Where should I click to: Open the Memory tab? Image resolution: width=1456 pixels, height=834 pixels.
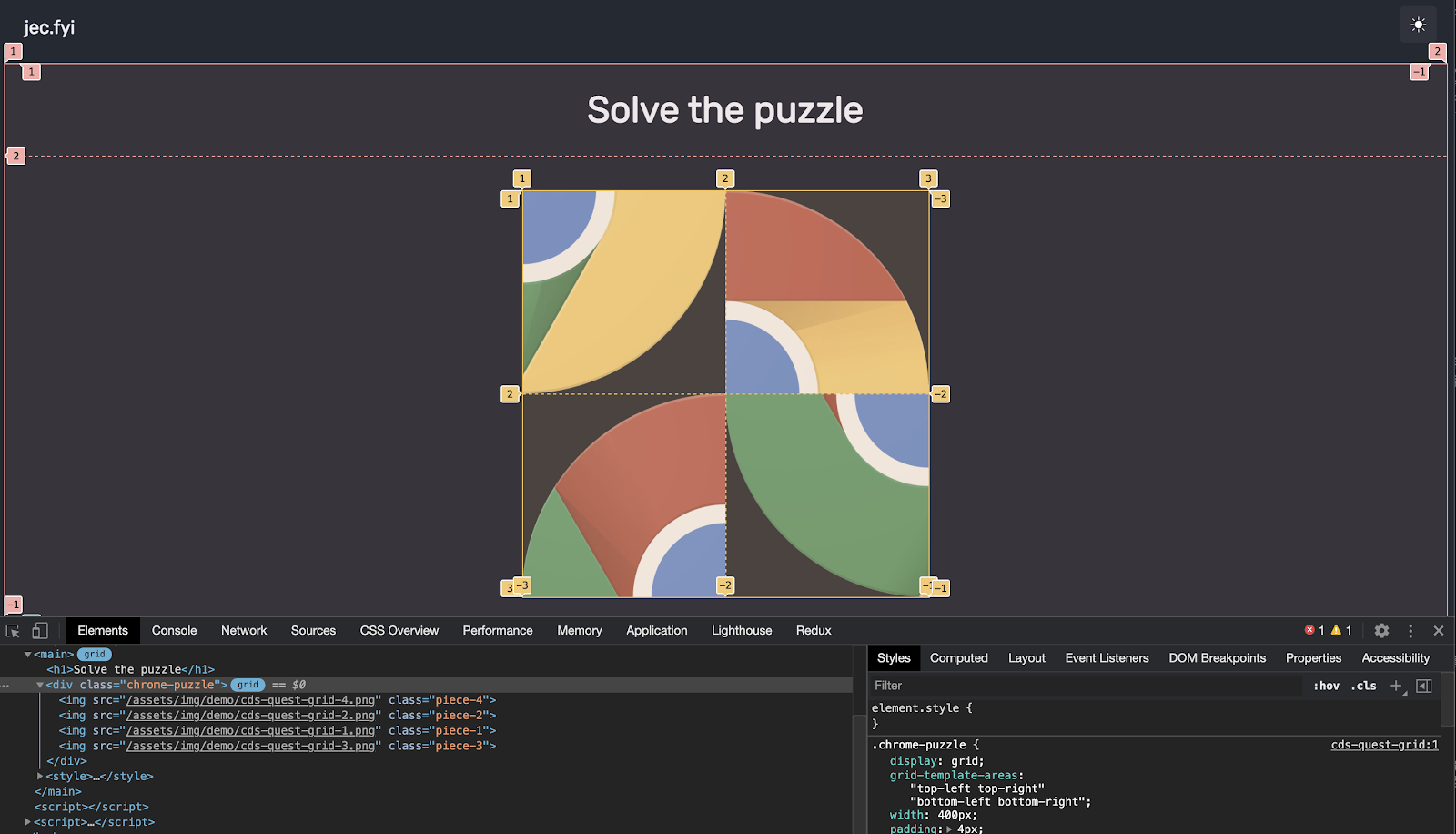(580, 630)
